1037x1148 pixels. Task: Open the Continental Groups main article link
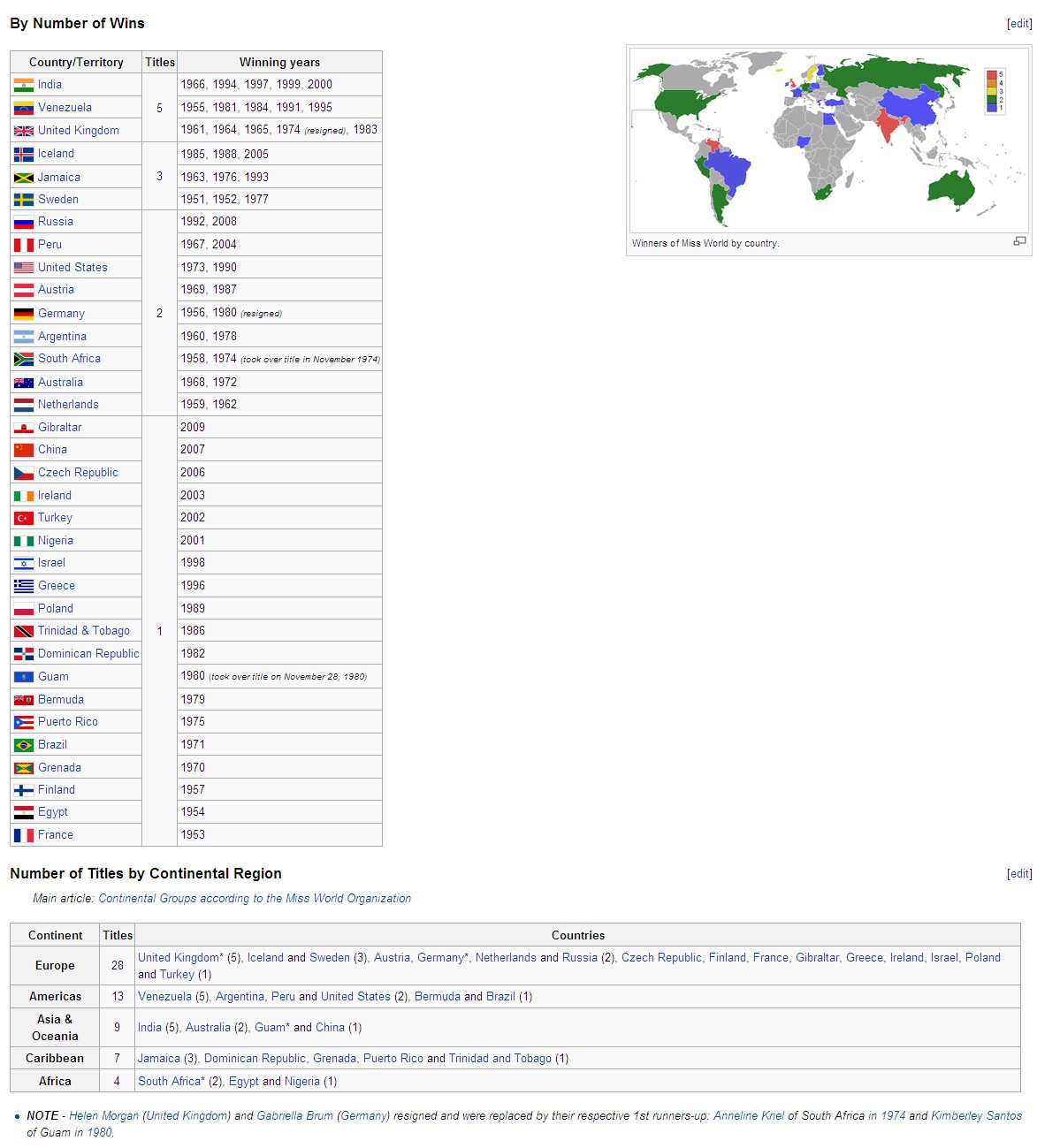tap(255, 899)
